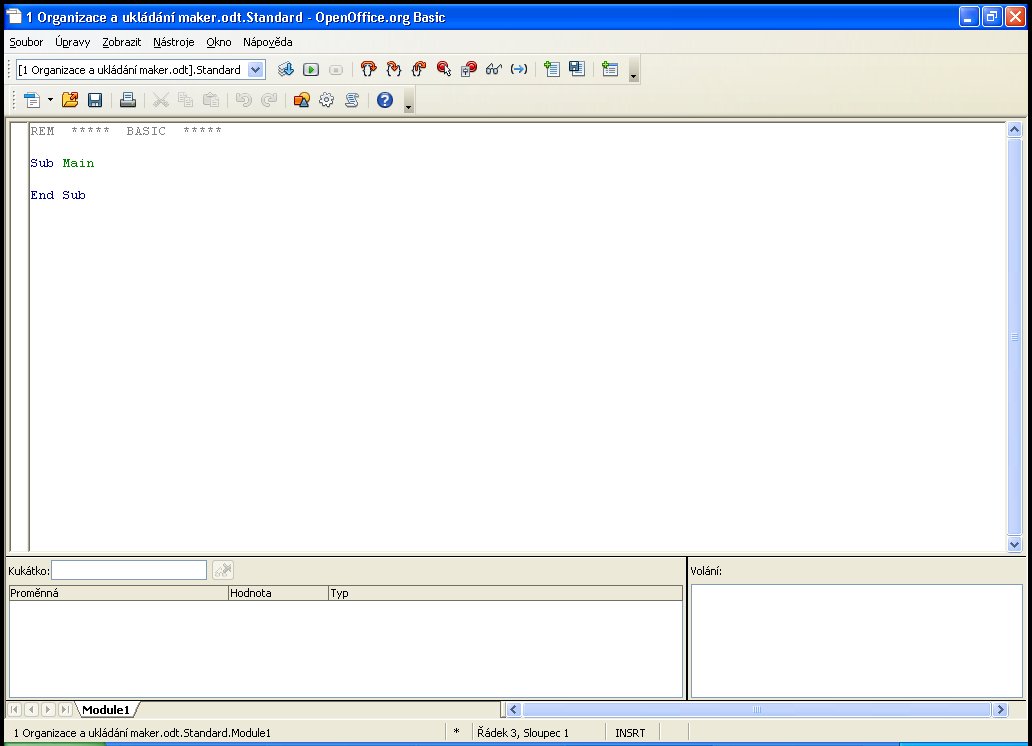Click inside the Volání call stack box
This screenshot has width=1032, height=746.
[856, 641]
